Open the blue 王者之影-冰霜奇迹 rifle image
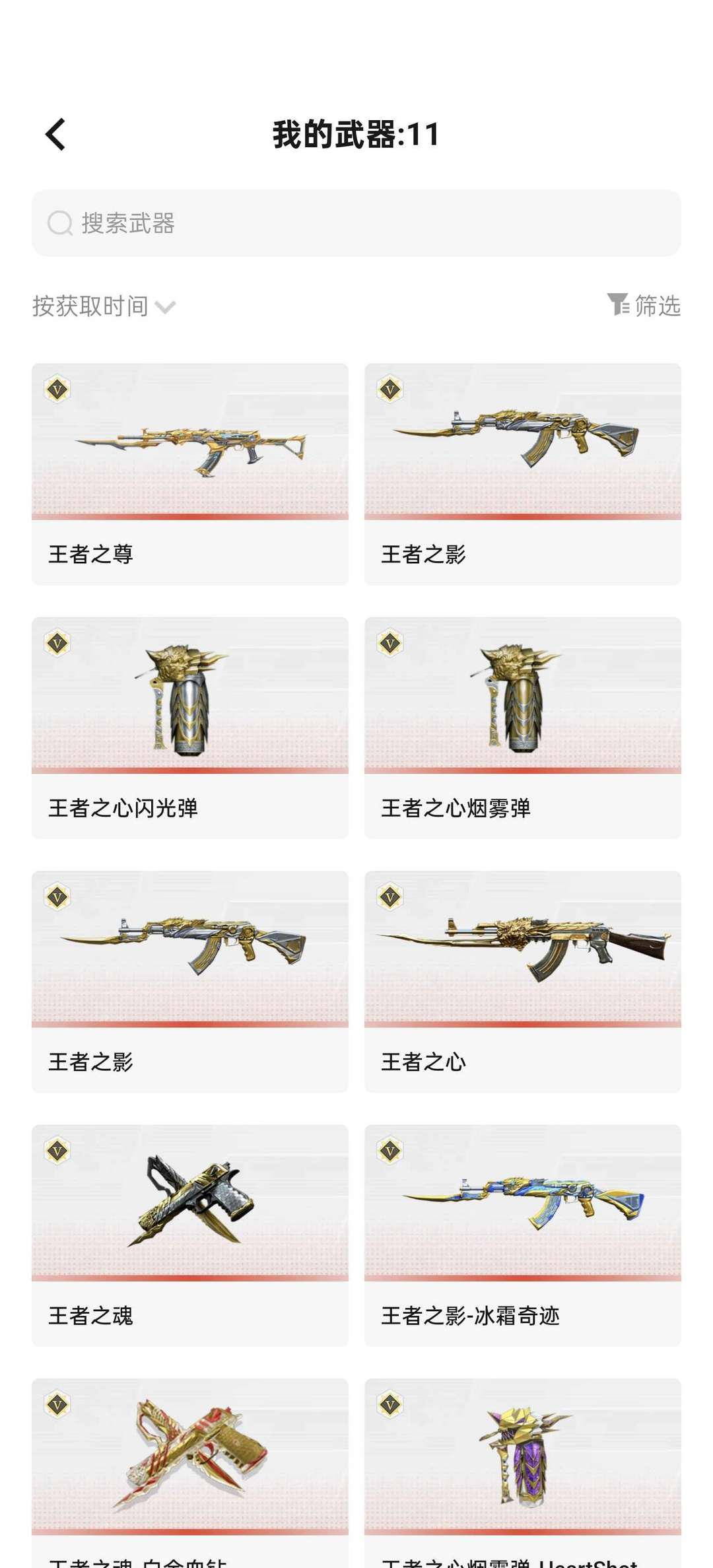 pyautogui.click(x=523, y=1203)
